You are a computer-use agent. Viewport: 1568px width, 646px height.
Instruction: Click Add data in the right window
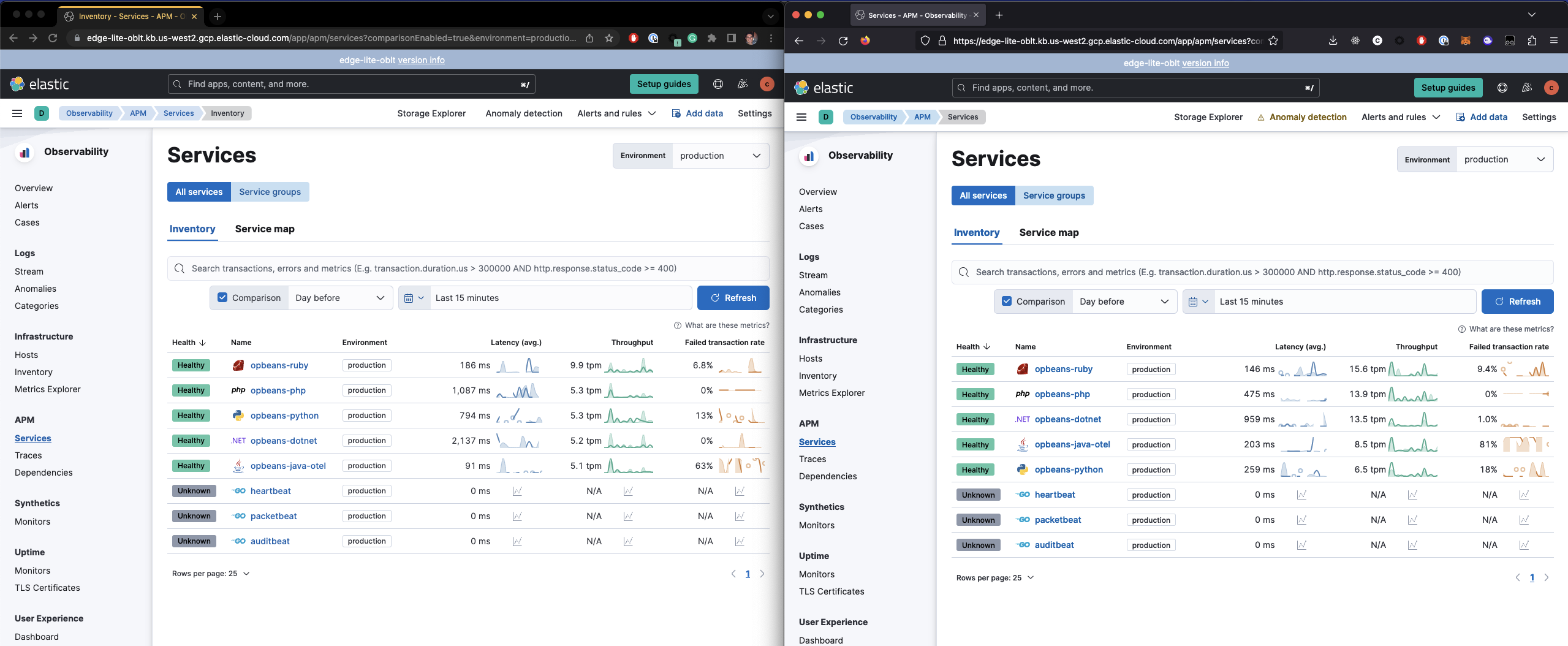pyautogui.click(x=1482, y=117)
